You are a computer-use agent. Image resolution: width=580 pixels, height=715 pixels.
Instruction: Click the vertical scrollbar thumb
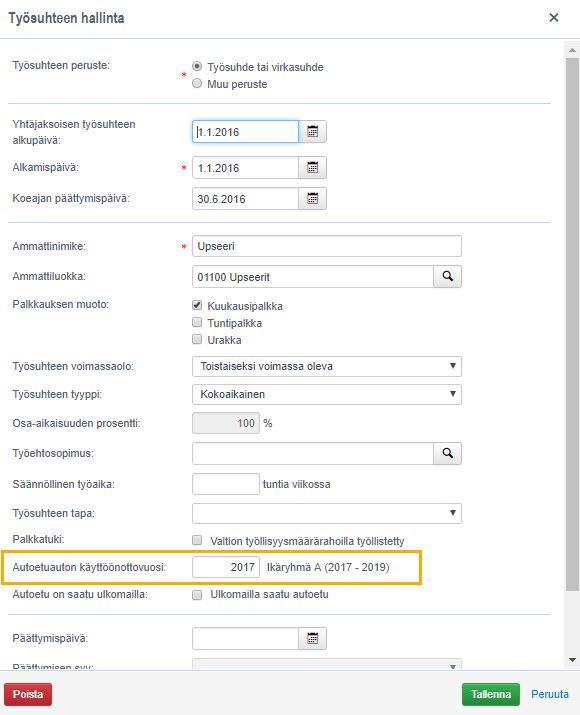click(572, 324)
